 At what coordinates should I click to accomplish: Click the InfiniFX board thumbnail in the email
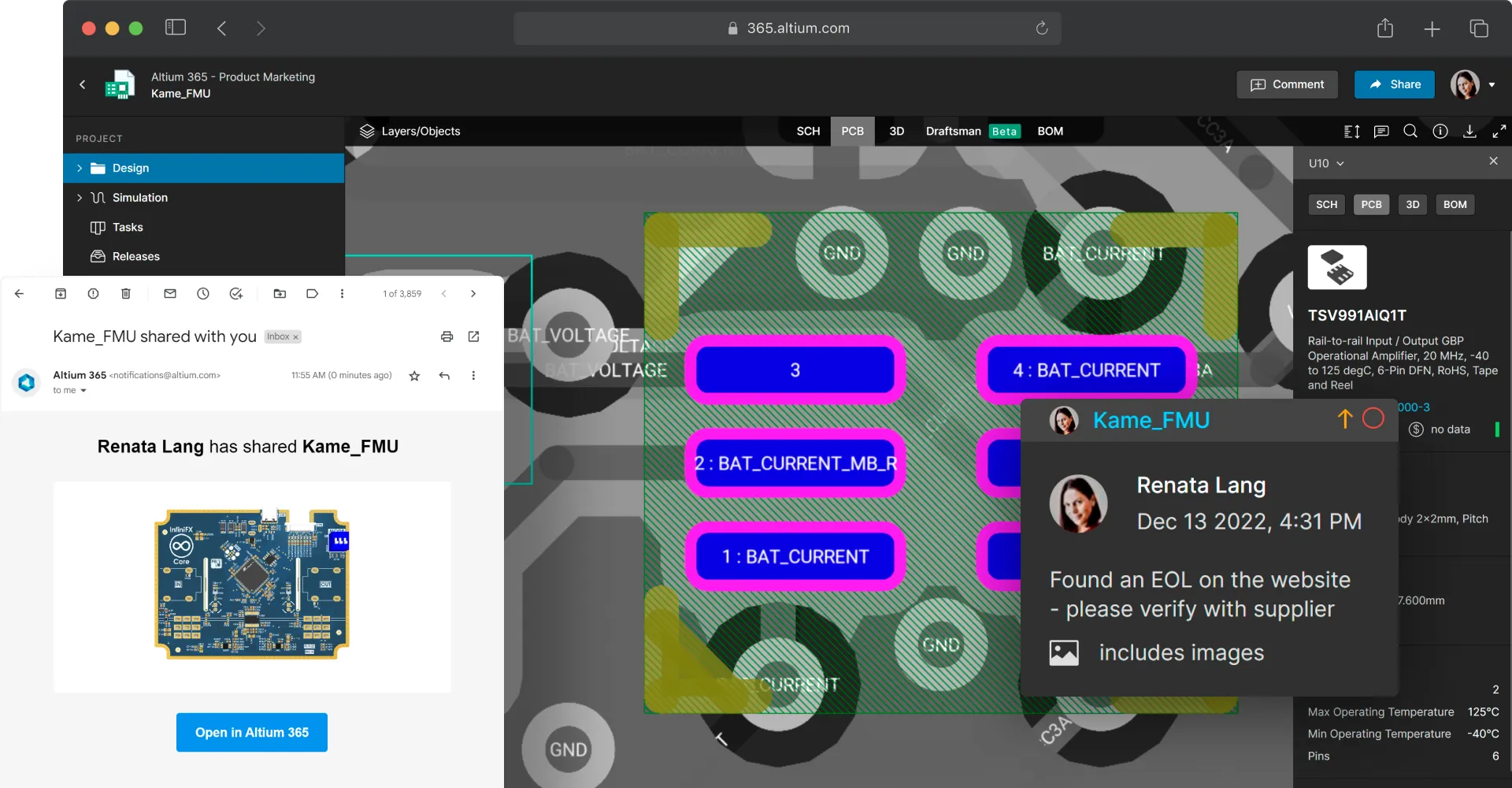(x=251, y=584)
